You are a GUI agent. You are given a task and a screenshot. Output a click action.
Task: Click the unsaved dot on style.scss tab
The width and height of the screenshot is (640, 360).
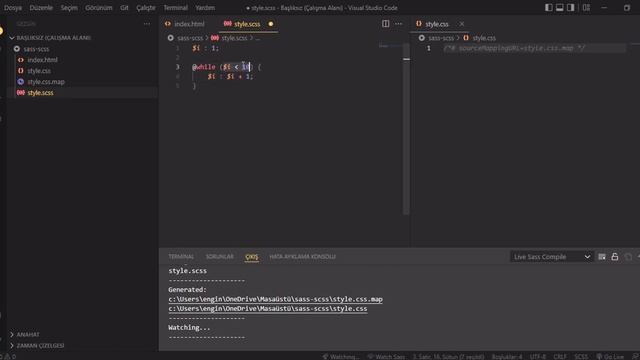point(271,24)
